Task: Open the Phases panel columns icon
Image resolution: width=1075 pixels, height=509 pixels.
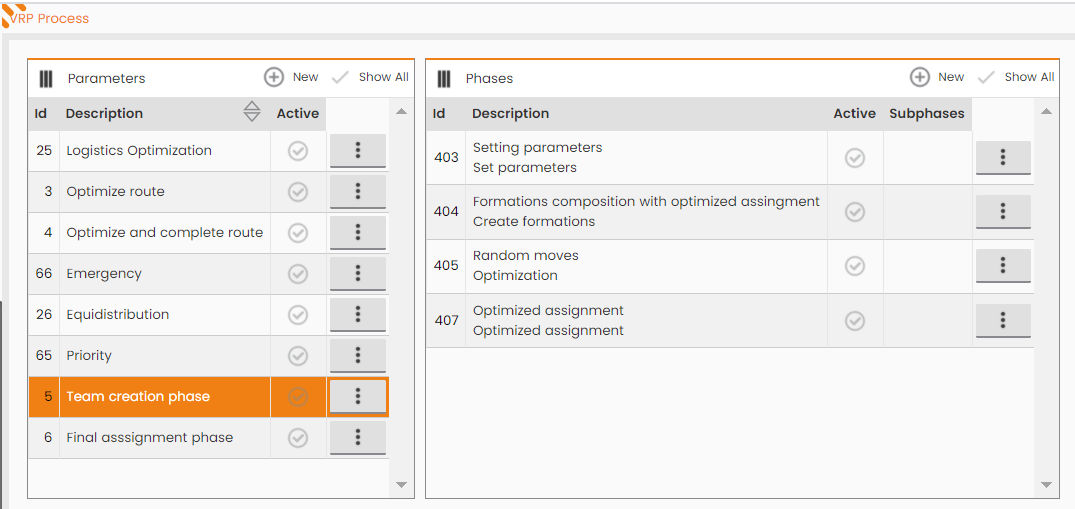Action: click(444, 78)
